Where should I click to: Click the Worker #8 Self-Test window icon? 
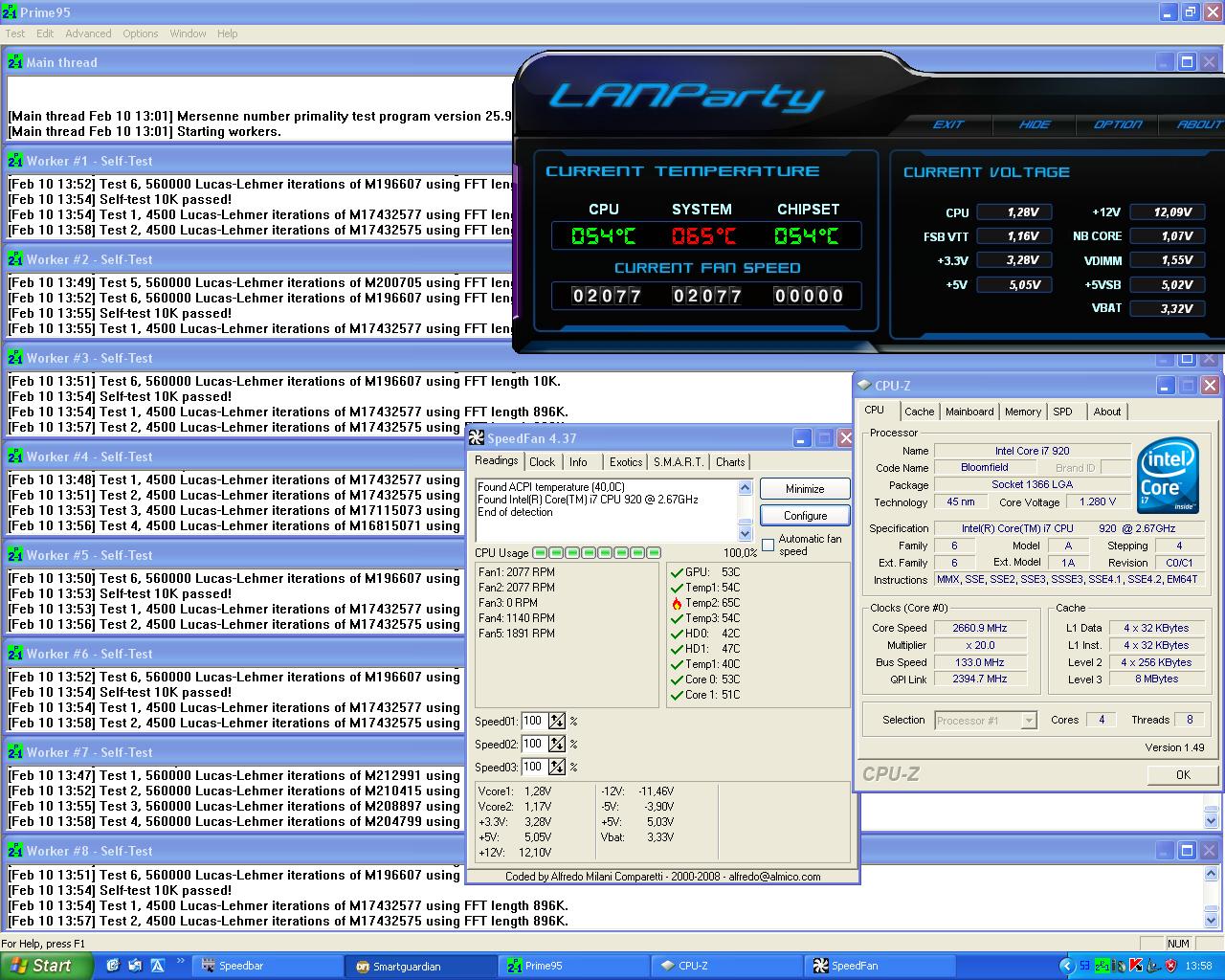point(14,851)
